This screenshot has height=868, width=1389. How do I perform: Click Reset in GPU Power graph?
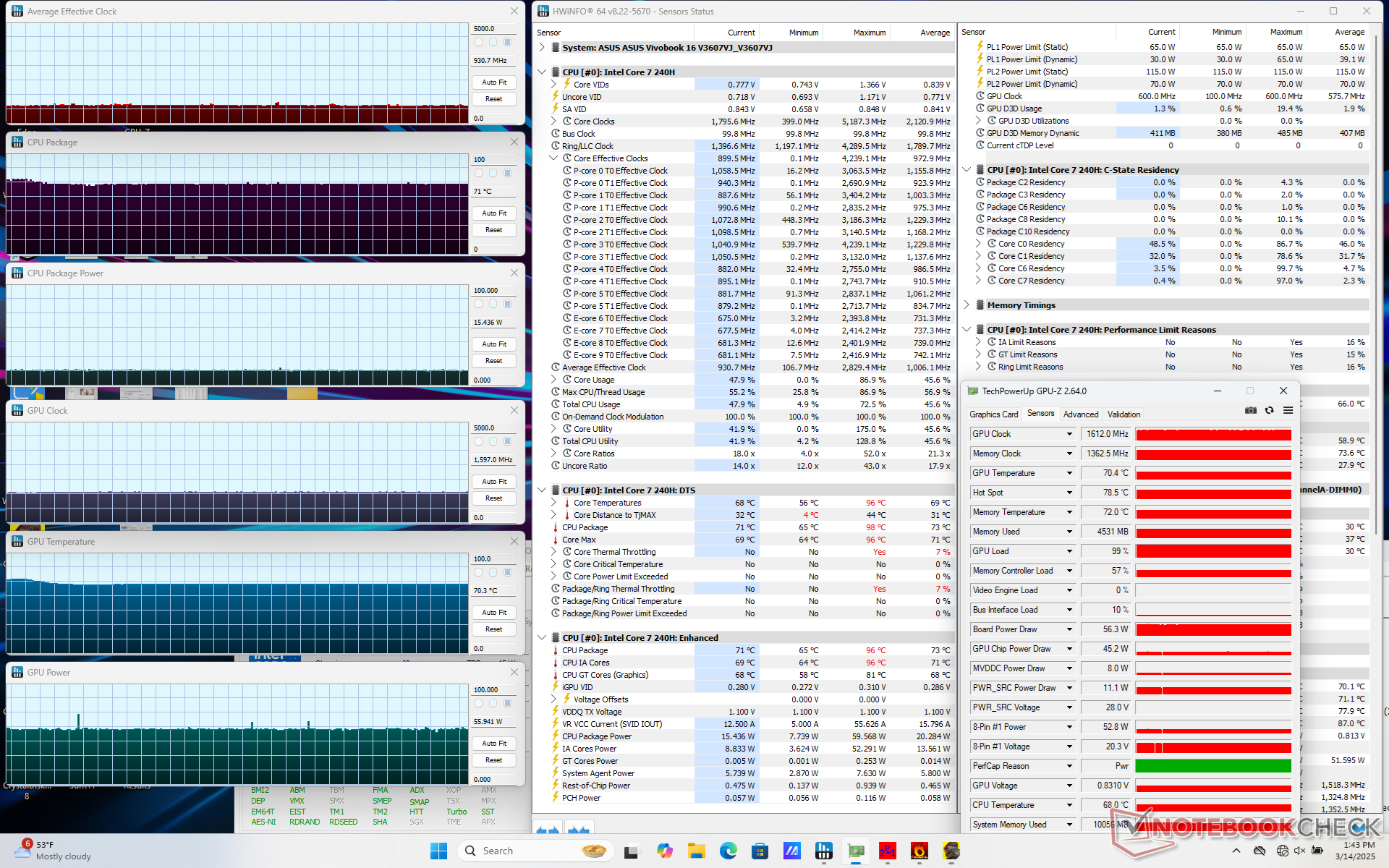tap(494, 760)
